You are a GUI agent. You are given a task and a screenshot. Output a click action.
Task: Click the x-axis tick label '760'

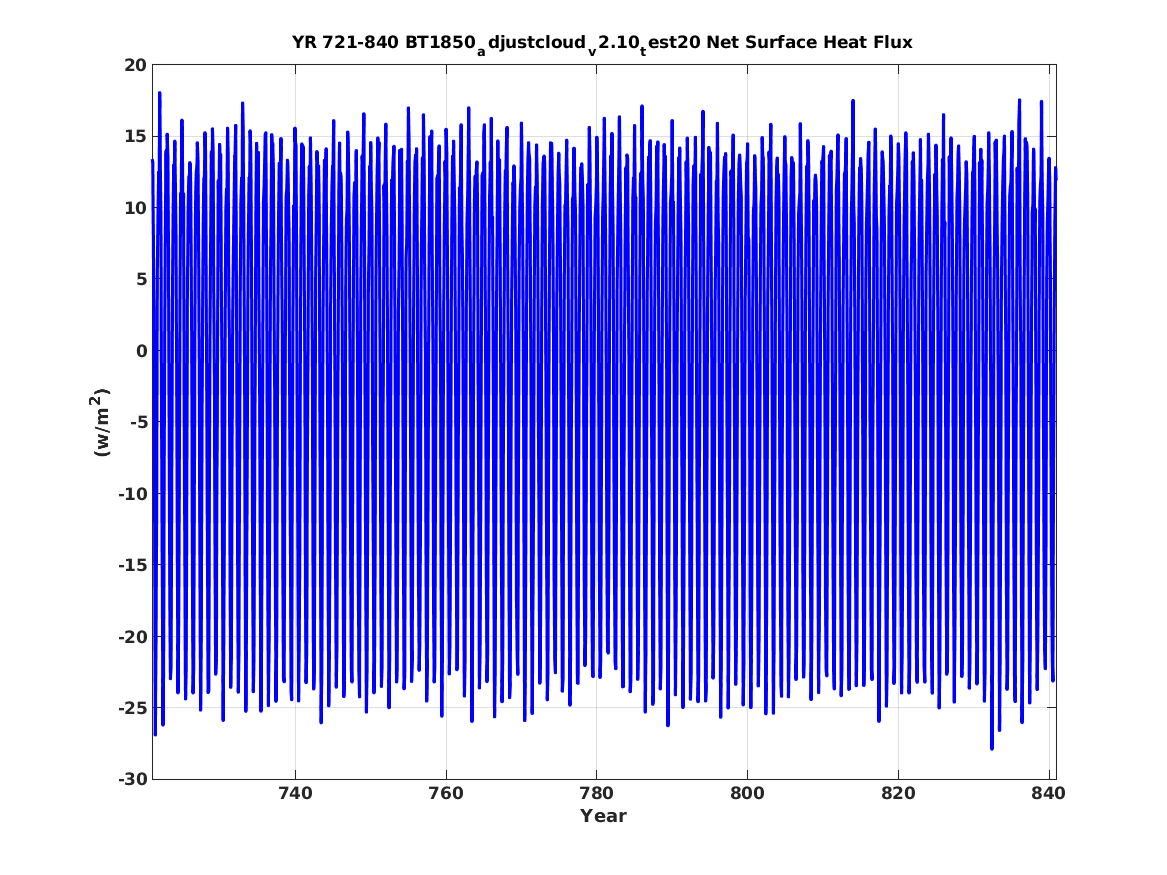click(446, 793)
